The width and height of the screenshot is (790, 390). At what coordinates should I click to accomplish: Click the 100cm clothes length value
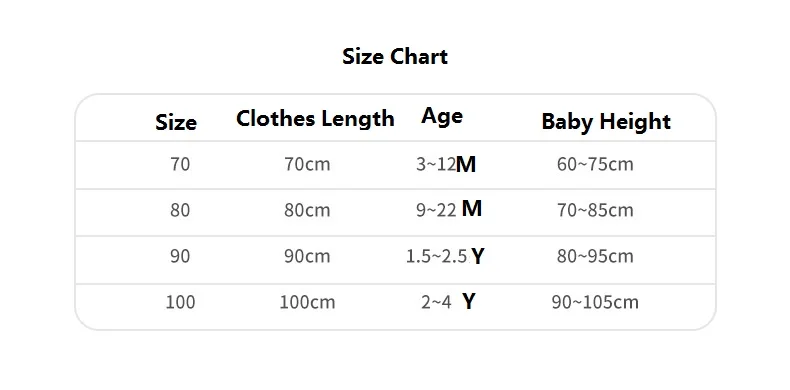point(307,302)
